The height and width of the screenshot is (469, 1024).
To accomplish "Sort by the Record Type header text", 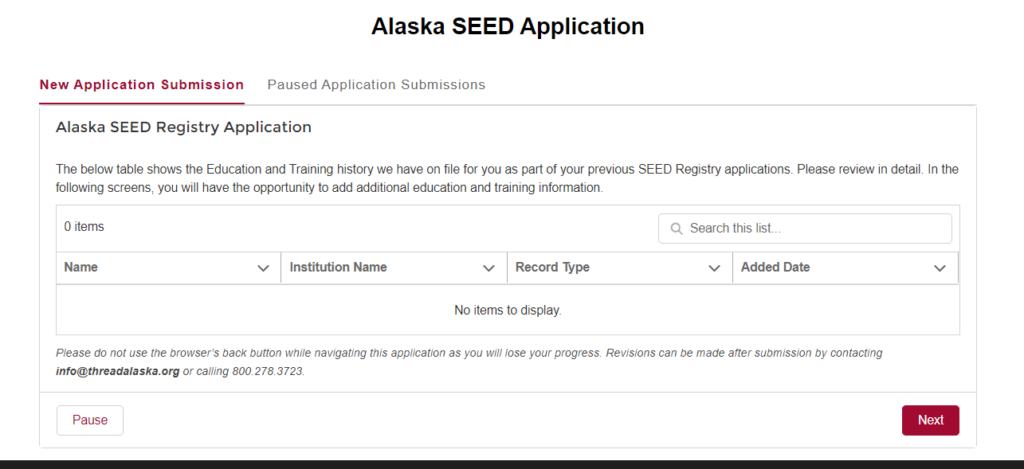I will point(552,267).
